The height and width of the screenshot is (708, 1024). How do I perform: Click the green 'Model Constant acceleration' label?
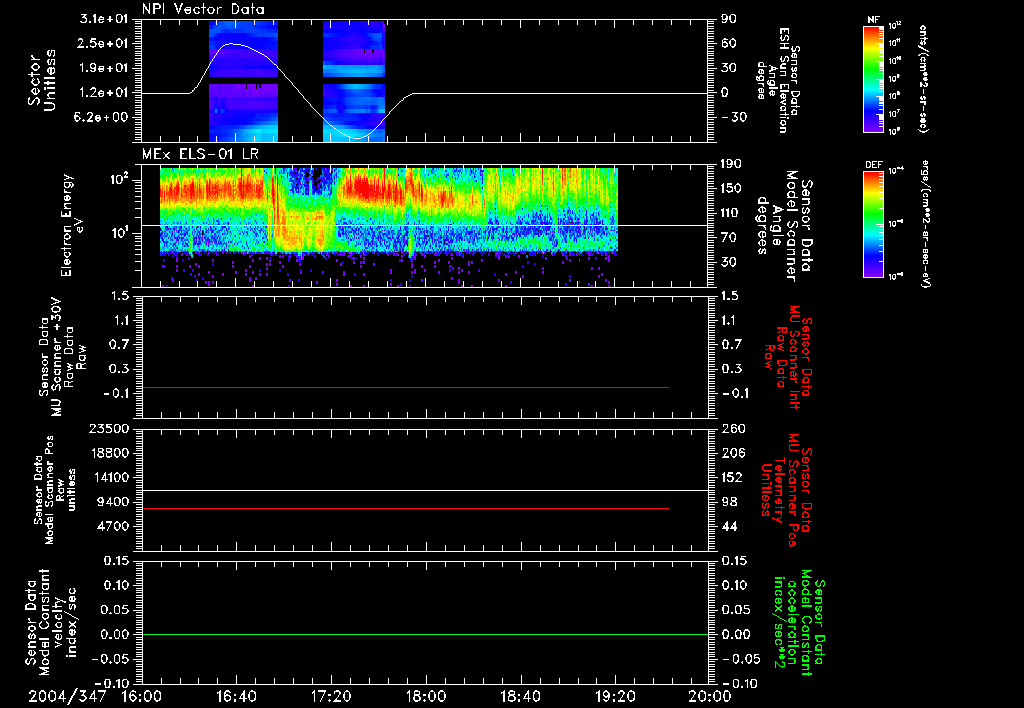[x=799, y=622]
